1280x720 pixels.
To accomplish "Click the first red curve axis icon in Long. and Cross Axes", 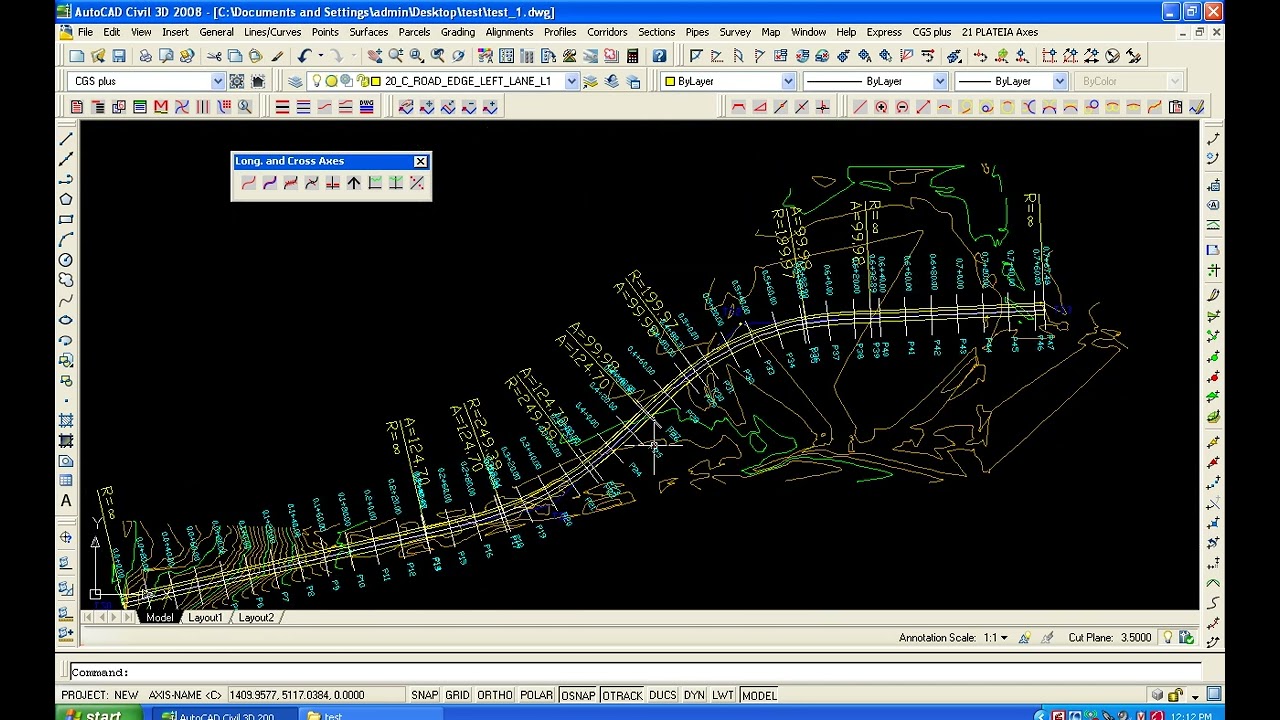I will pos(248,183).
